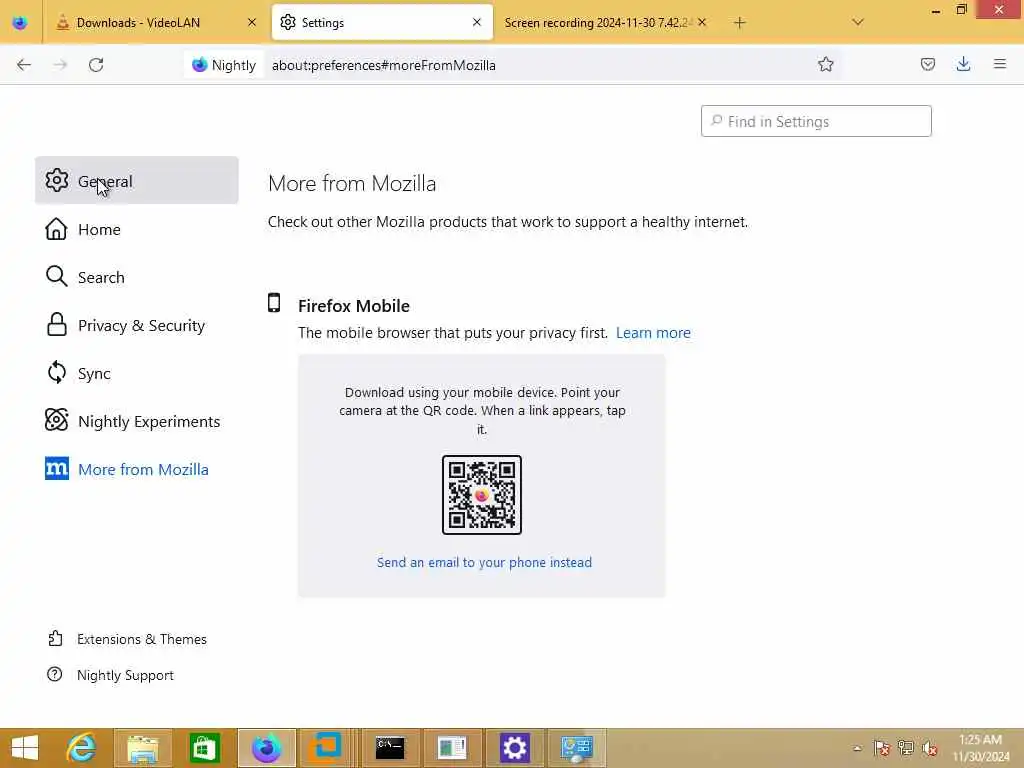The height and width of the screenshot is (768, 1024).
Task: Open the Save to Pocket icon
Action: [927, 64]
